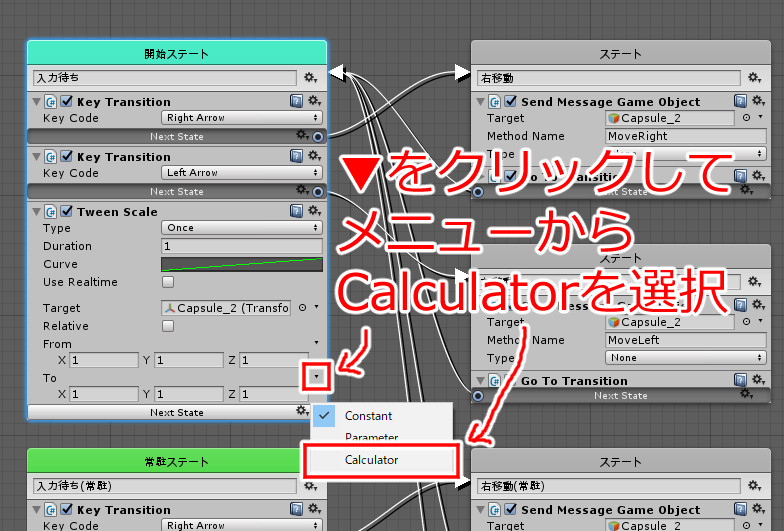The image size is (784, 531).
Task: Open help for Send Message in 右移動(常駐)
Action: 740,510
